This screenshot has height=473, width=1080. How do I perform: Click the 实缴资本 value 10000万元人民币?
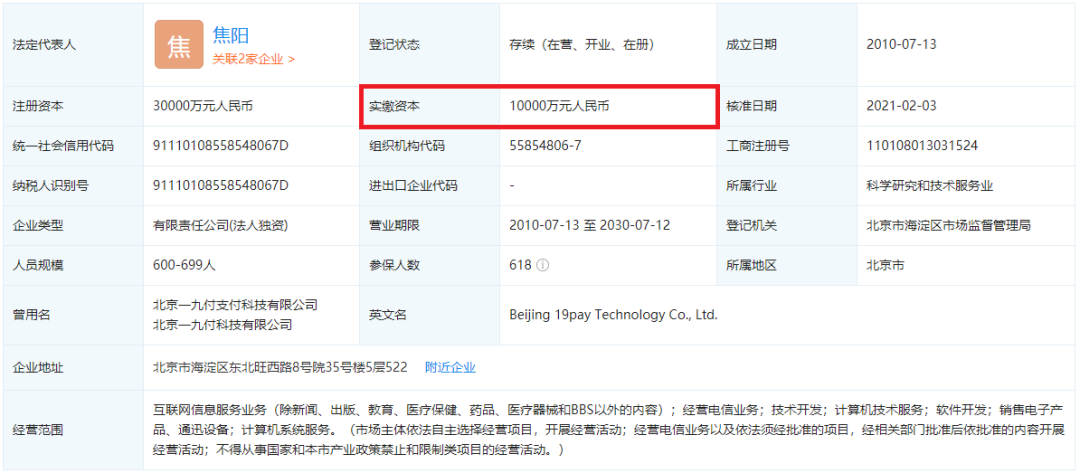559,106
